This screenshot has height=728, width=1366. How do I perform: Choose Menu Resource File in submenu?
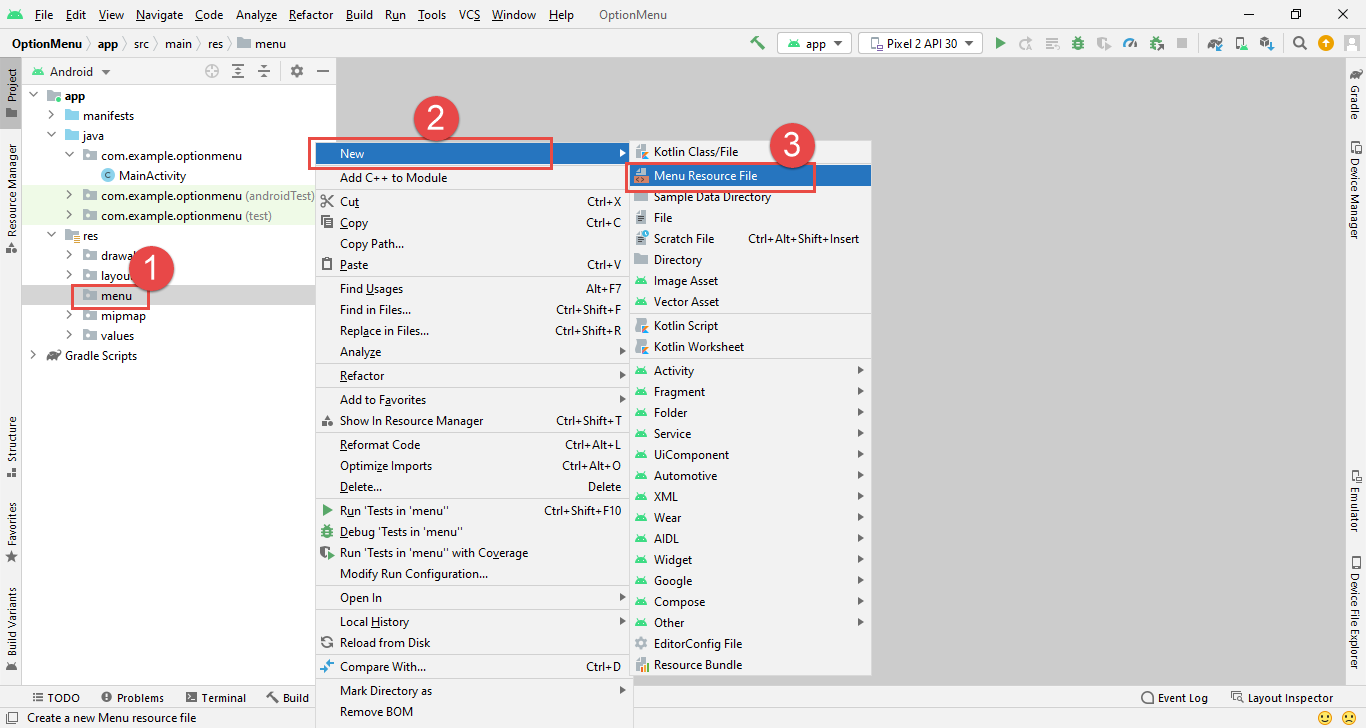[x=705, y=176]
